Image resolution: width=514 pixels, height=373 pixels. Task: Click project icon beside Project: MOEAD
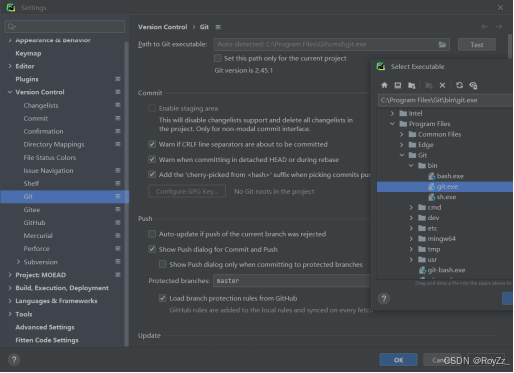(118, 275)
